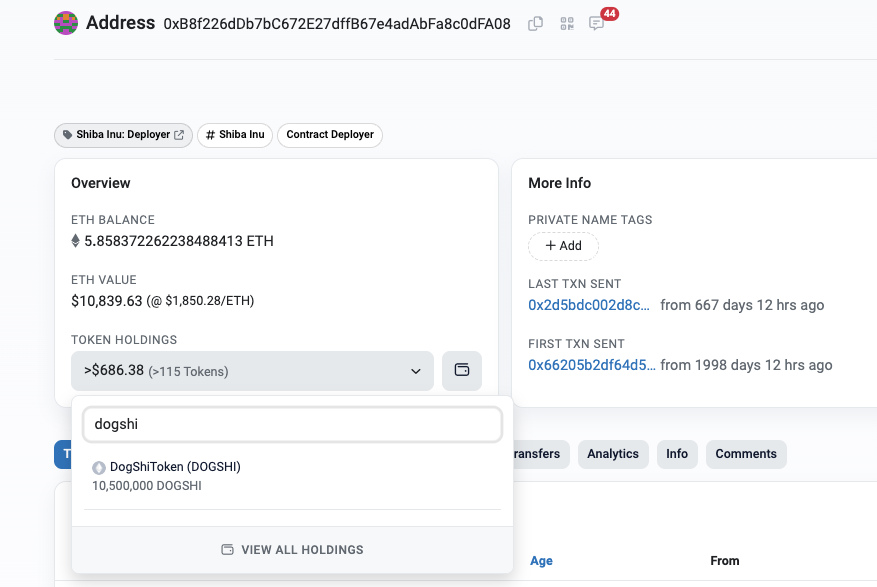Show the address QR code

tap(567, 23)
